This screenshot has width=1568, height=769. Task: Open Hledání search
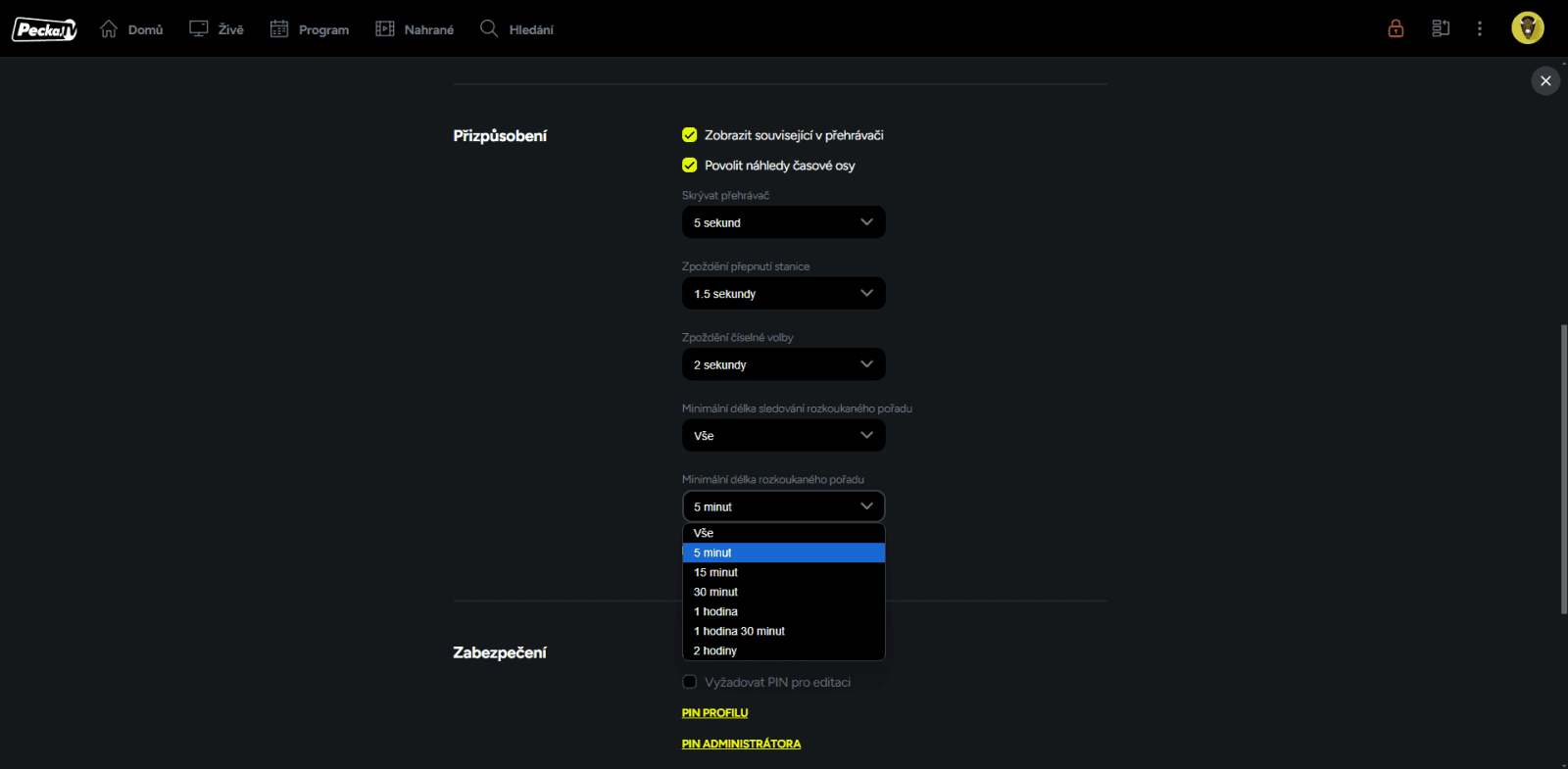click(516, 29)
